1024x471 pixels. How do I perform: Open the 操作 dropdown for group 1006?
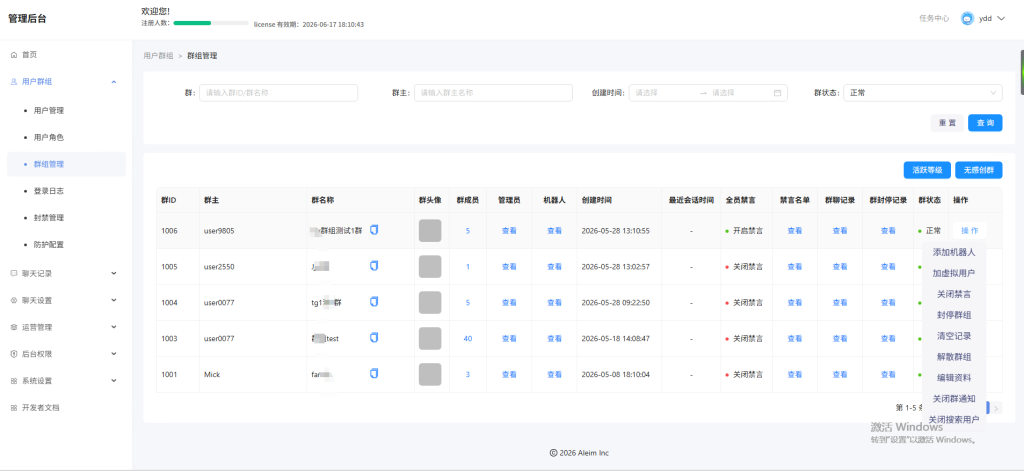[x=970, y=231]
